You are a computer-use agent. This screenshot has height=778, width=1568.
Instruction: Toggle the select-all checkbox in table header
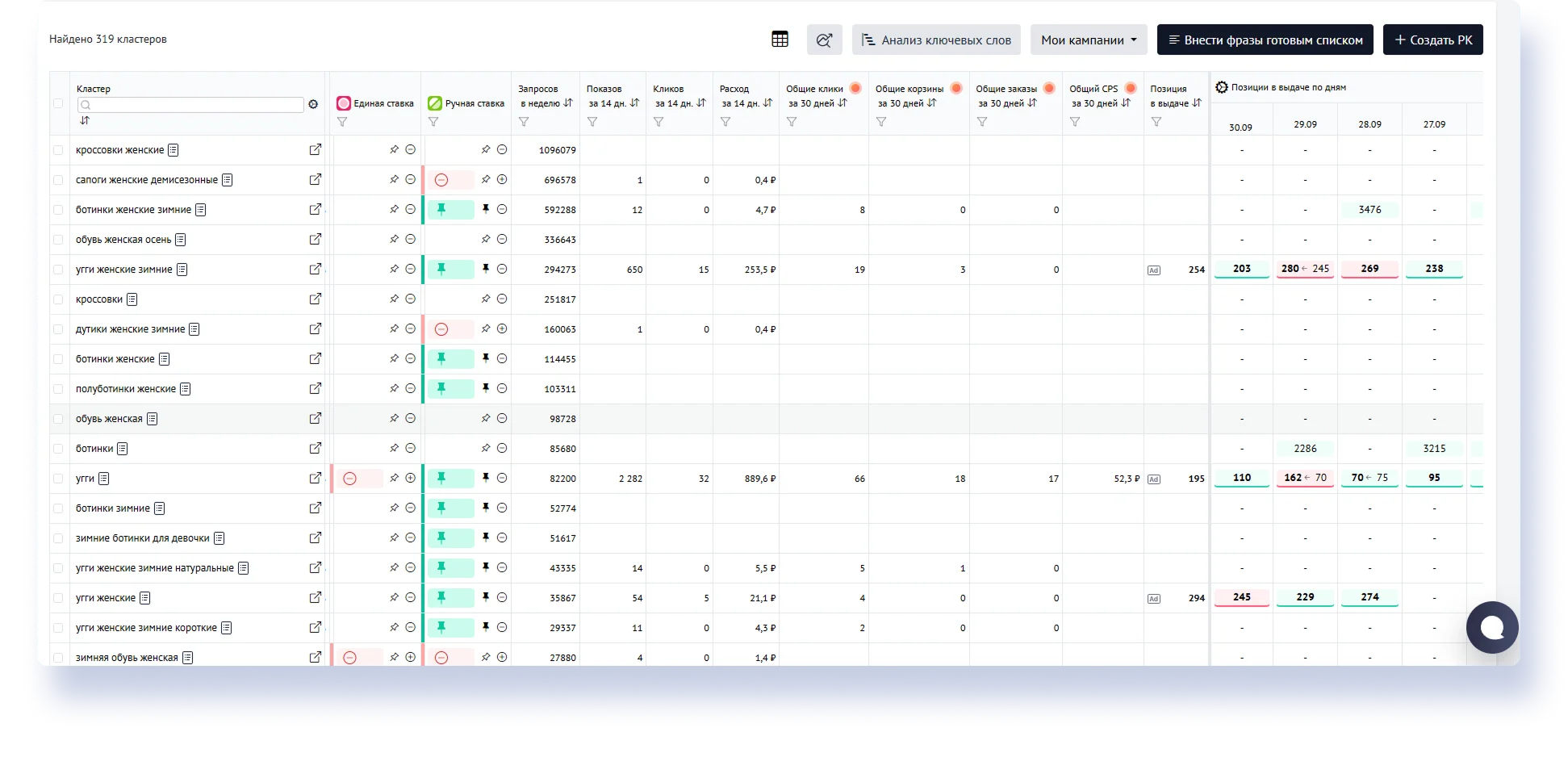pos(58,103)
